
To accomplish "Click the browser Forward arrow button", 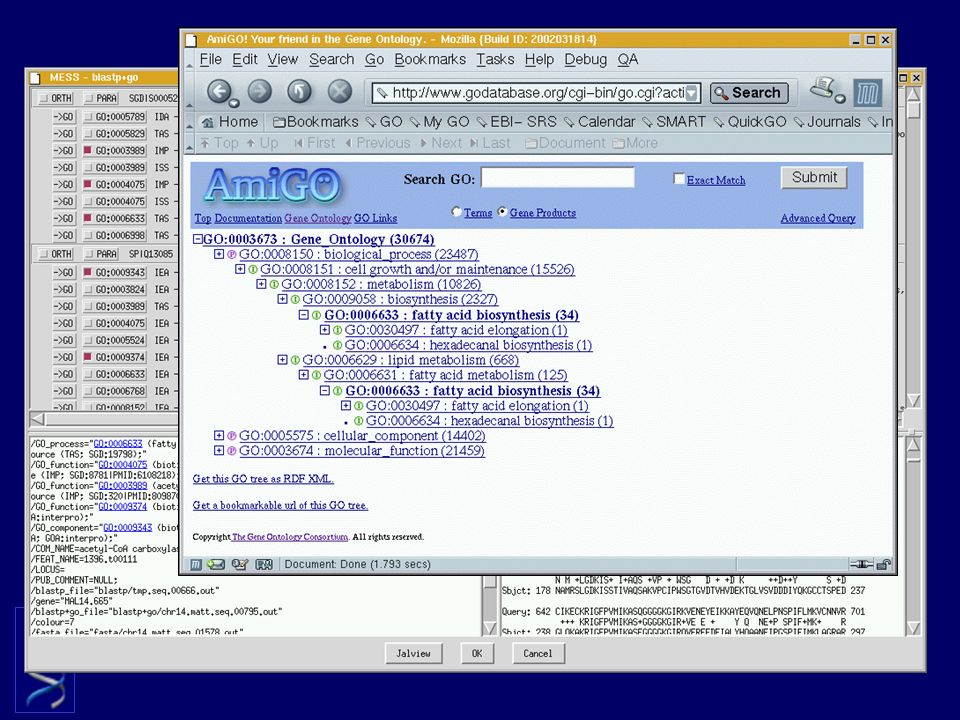I will [260, 92].
